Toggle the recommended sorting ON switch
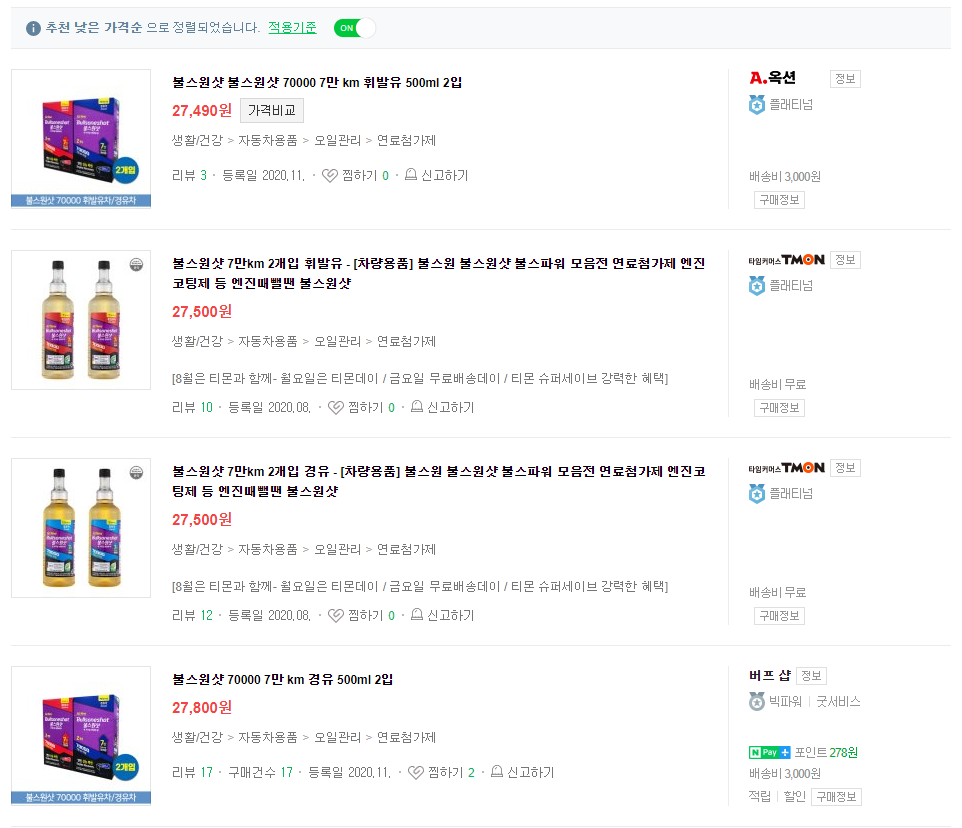 coord(354,28)
